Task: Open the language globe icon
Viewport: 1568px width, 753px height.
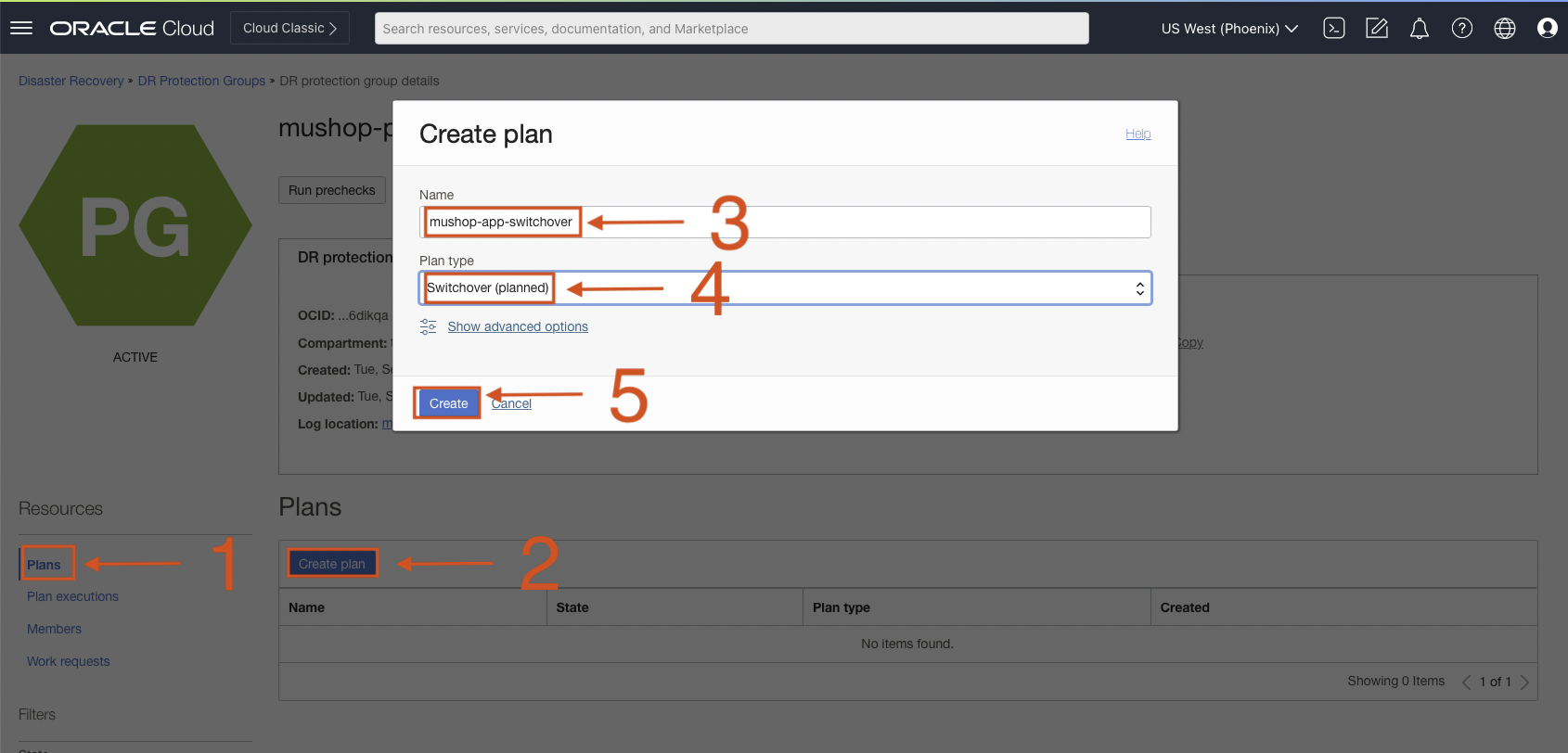Action: [x=1505, y=29]
